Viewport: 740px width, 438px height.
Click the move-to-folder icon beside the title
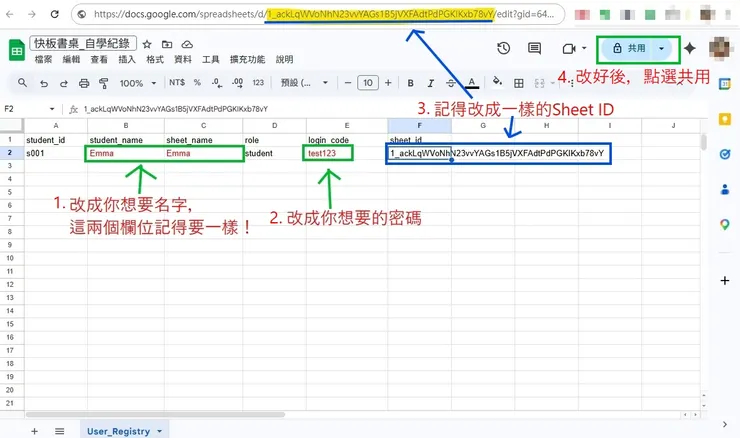tap(167, 44)
